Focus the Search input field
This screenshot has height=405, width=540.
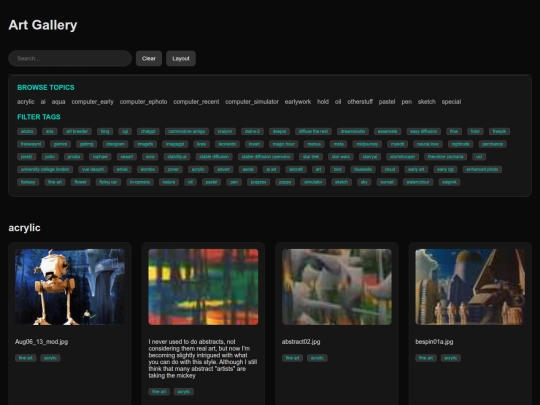70,59
